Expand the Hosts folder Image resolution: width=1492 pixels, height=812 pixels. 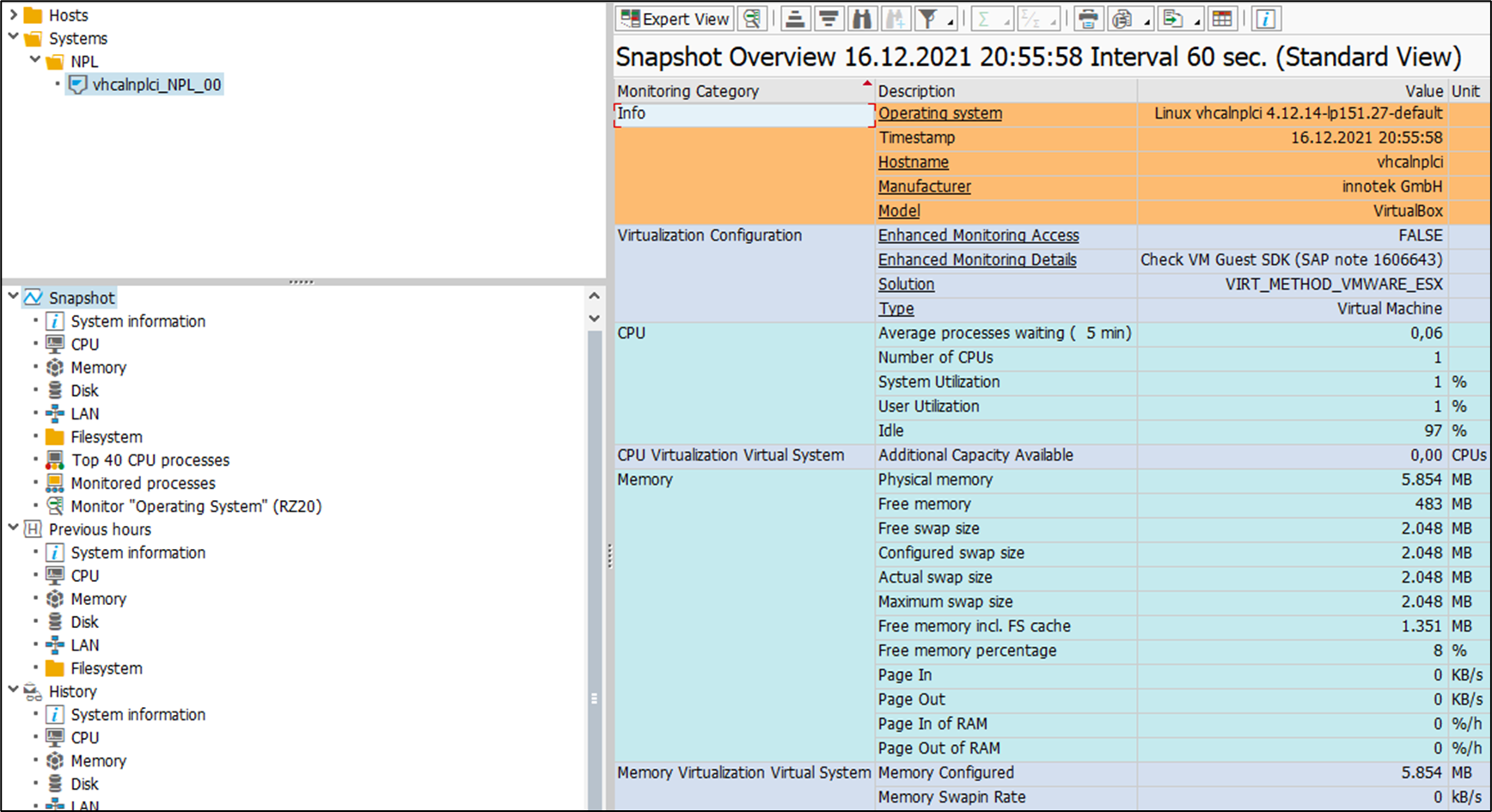click(13, 15)
